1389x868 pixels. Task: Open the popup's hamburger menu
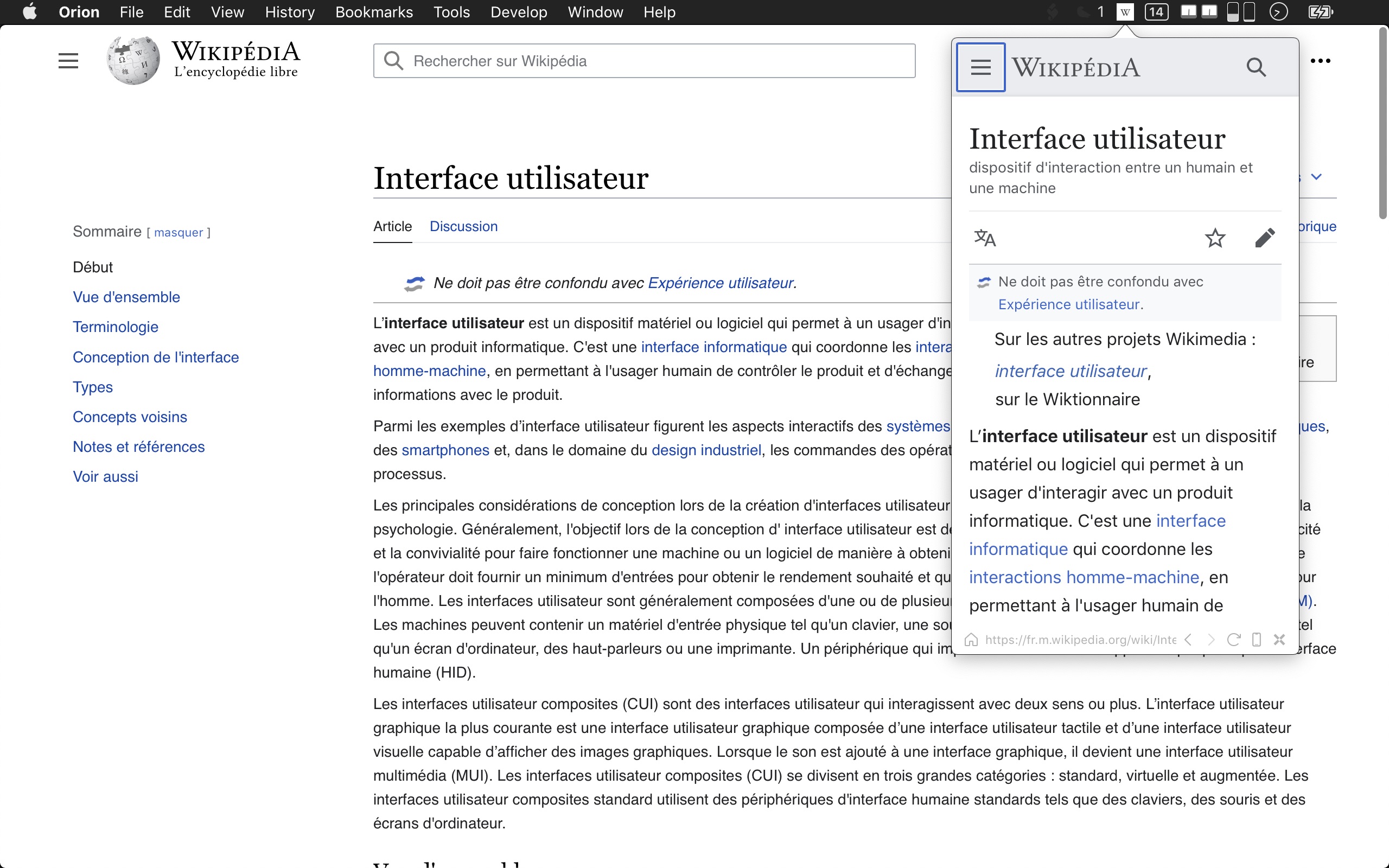pyautogui.click(x=980, y=67)
